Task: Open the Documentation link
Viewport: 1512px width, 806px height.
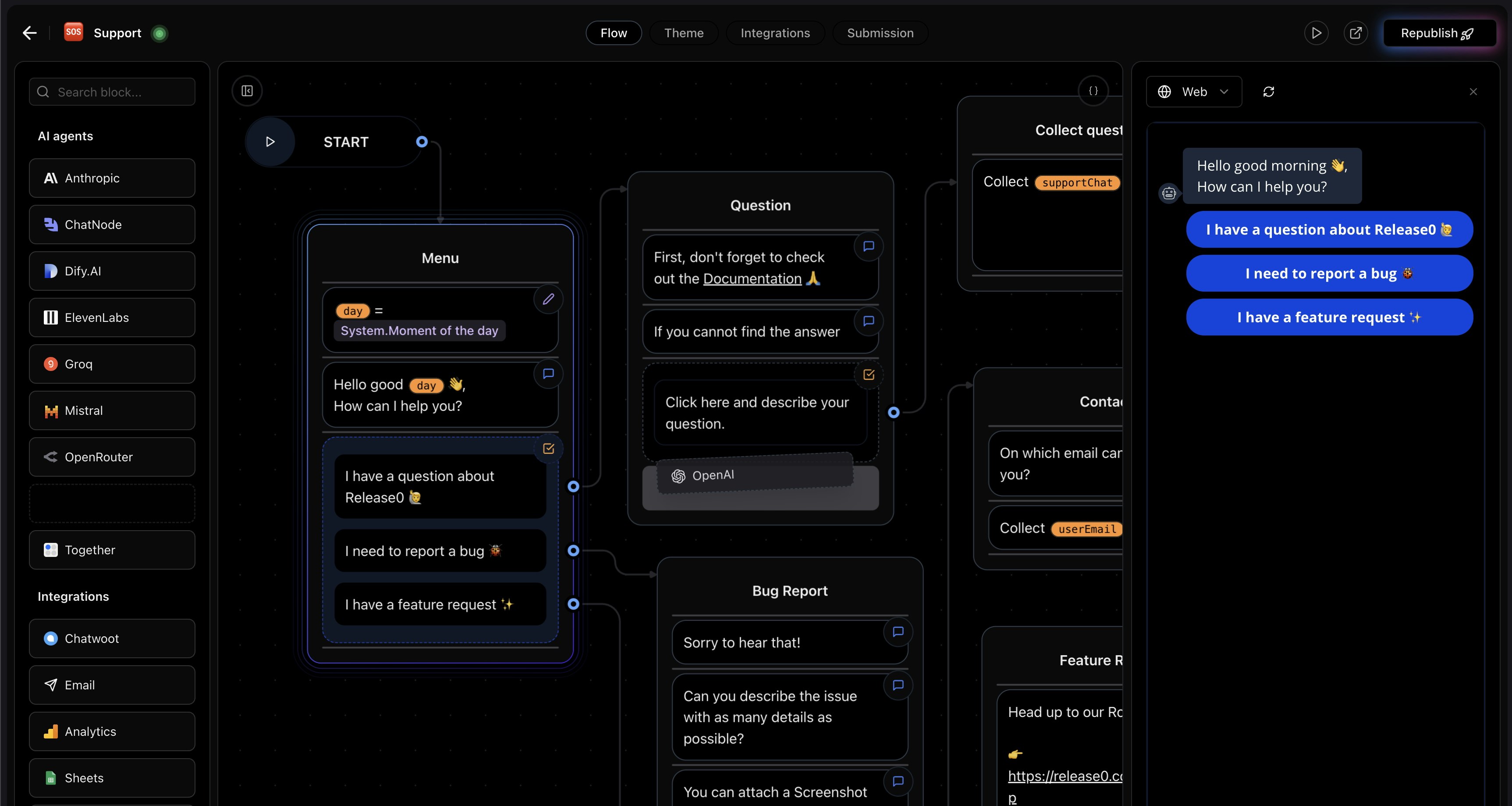Action: click(x=752, y=278)
